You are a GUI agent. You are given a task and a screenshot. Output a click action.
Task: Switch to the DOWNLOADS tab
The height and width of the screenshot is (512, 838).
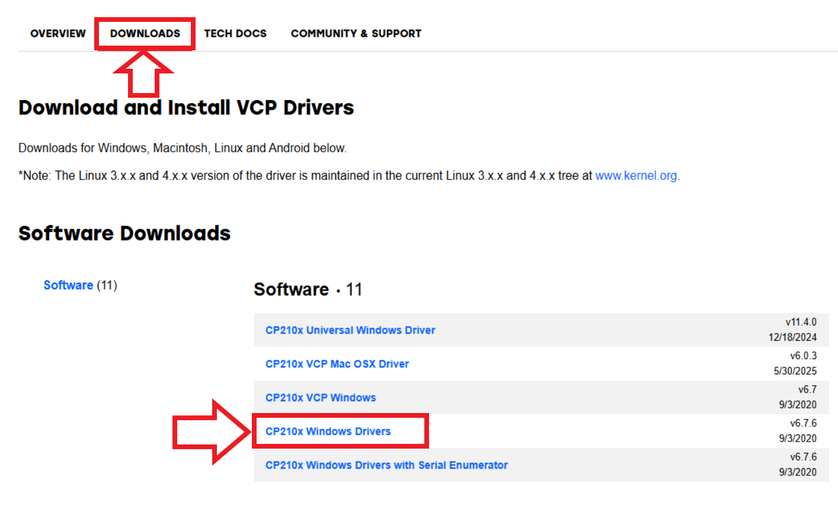pos(145,34)
